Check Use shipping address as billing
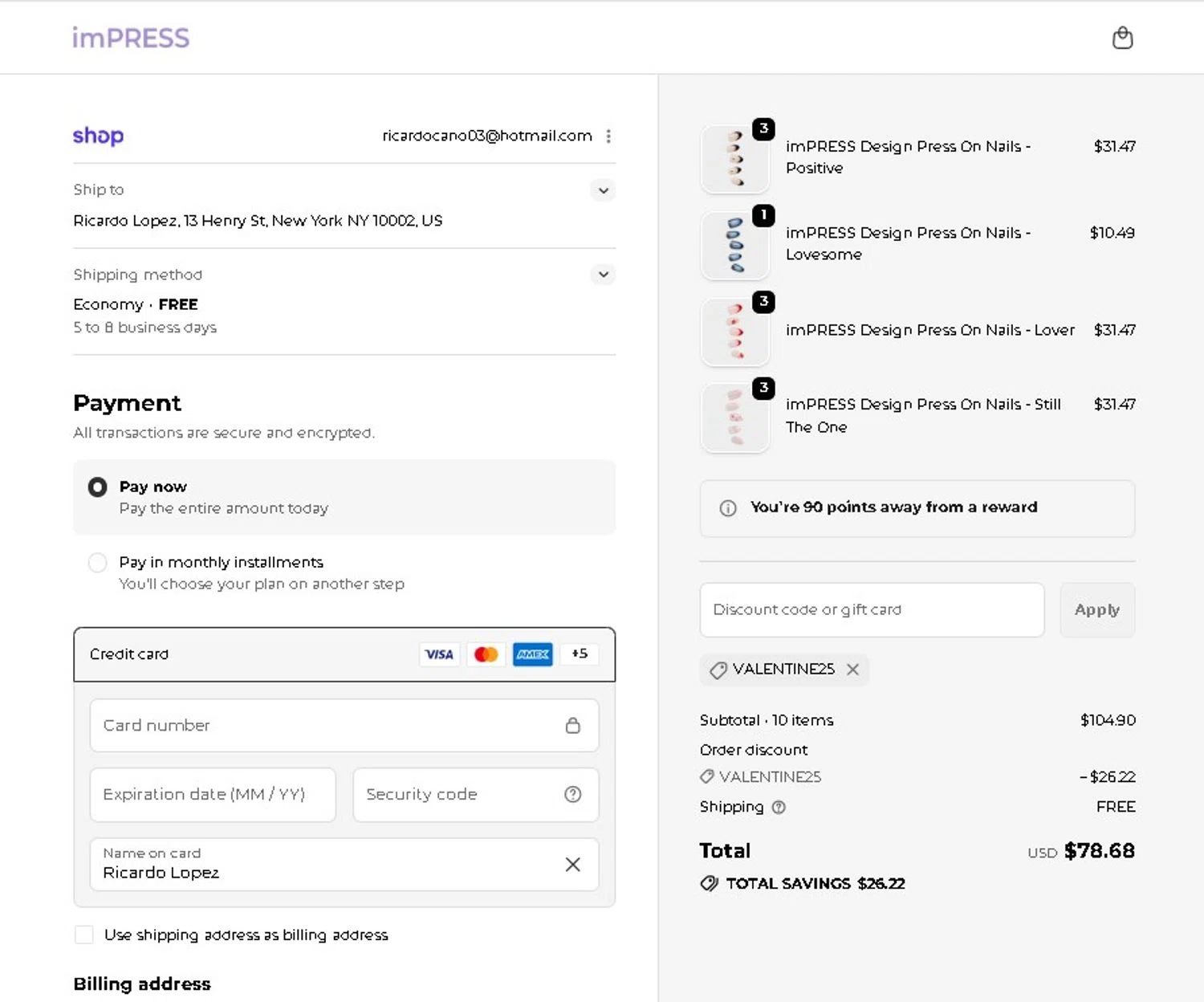 pyautogui.click(x=83, y=935)
